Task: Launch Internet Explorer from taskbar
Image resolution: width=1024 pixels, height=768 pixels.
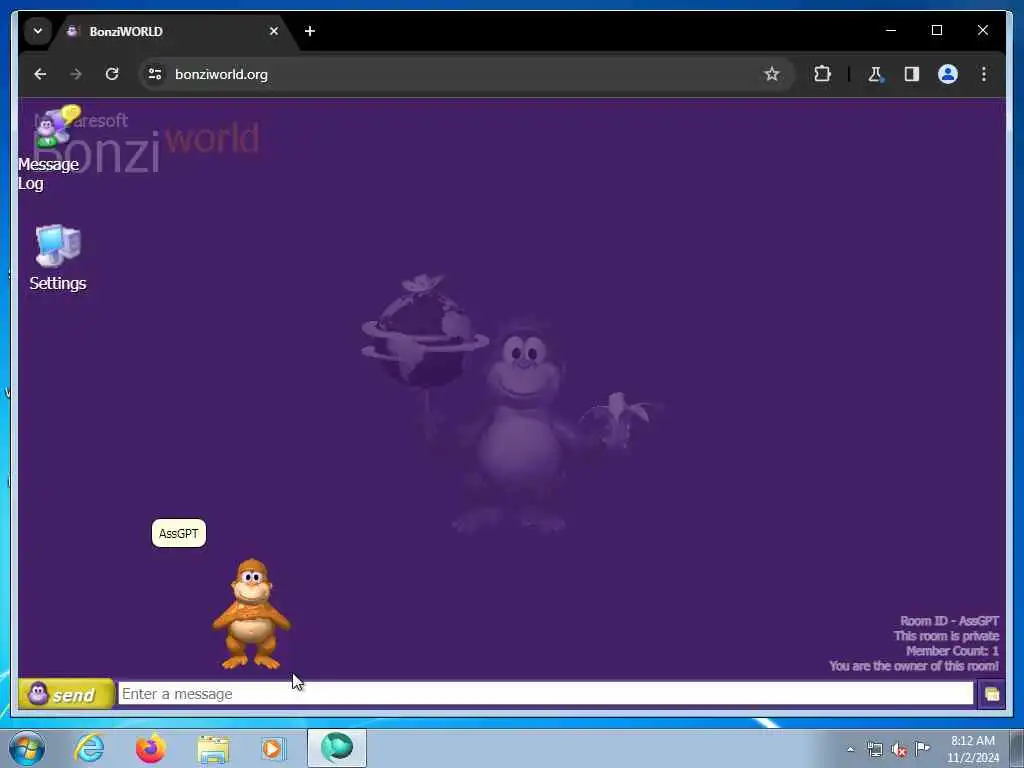Action: tap(89, 748)
